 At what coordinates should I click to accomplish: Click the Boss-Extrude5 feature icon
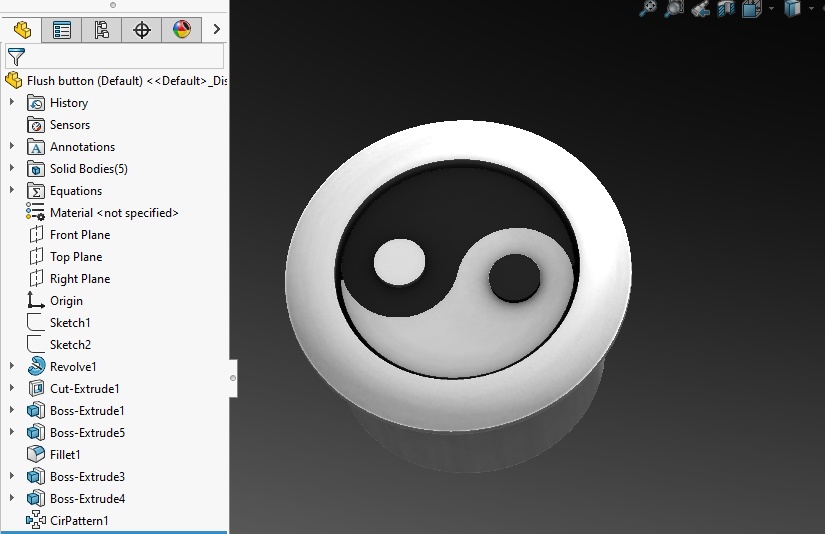(x=36, y=432)
